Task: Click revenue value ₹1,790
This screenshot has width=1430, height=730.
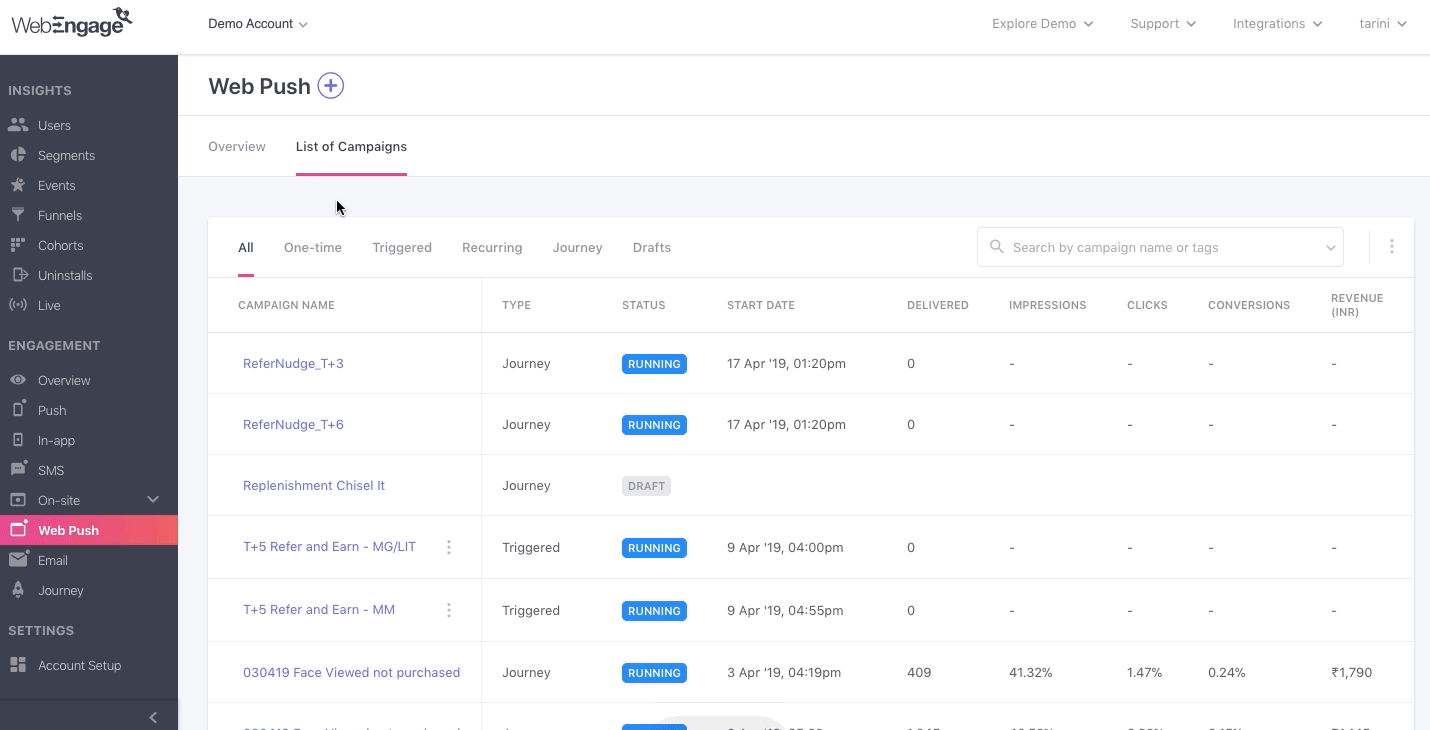Action: pyautogui.click(x=1351, y=673)
